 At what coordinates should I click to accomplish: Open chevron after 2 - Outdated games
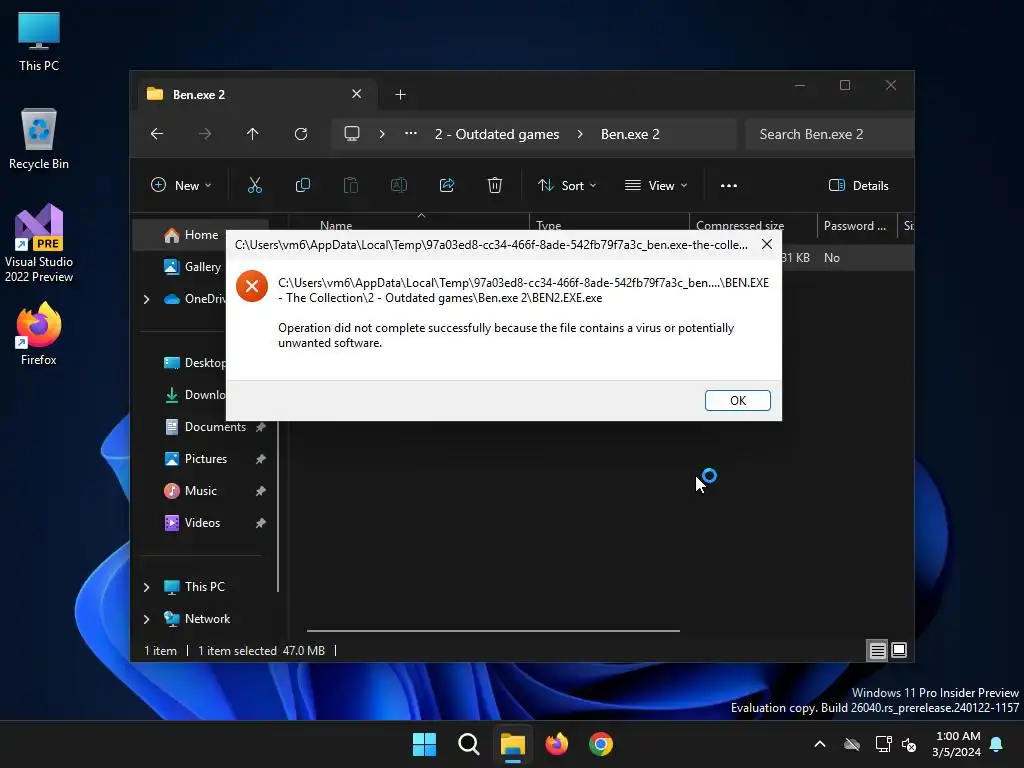point(580,134)
